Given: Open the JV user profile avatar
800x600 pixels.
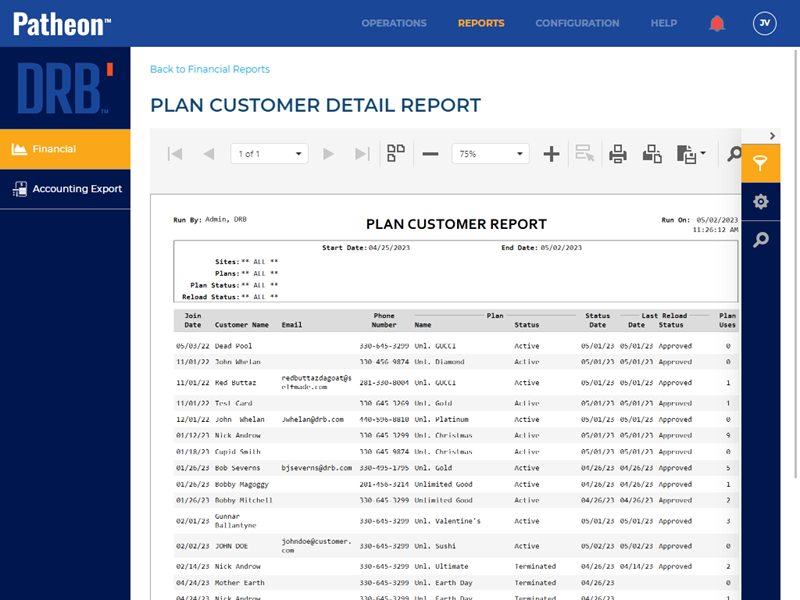Looking at the screenshot, I should [x=765, y=24].
